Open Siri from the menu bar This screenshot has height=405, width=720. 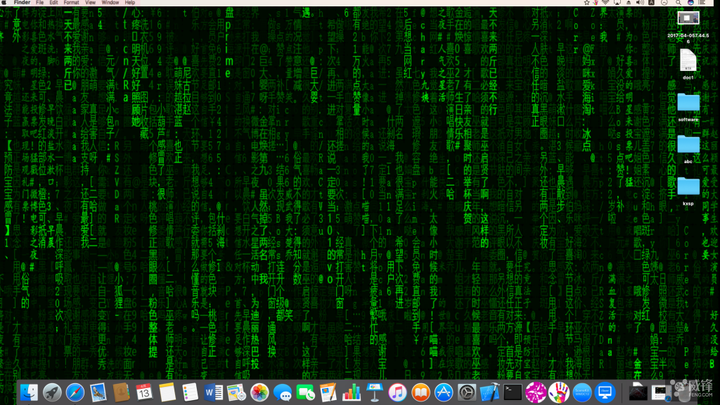point(691,3)
